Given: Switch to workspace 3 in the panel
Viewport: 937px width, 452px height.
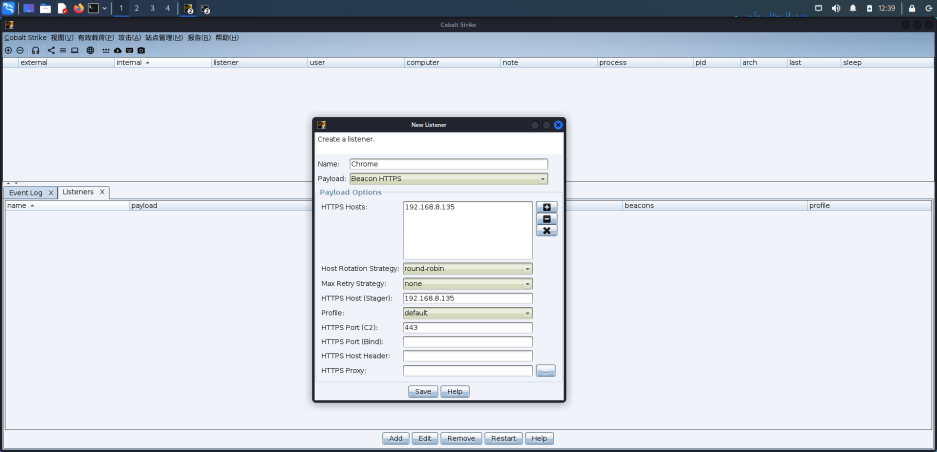Looking at the screenshot, I should tap(152, 8).
